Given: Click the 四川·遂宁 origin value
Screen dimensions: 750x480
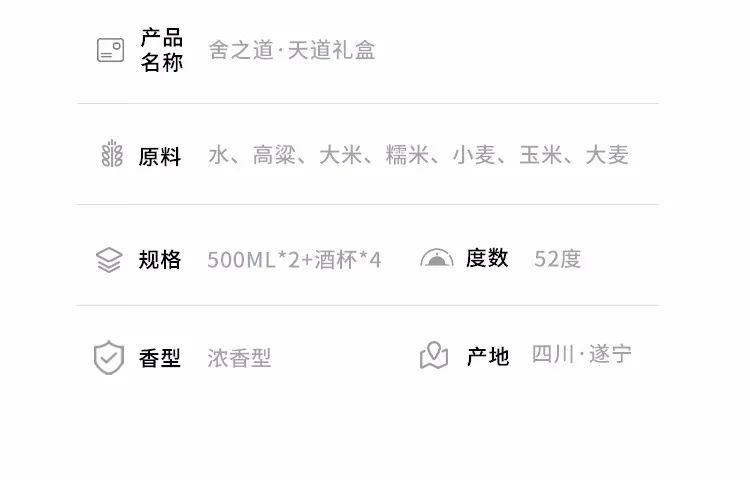Looking at the screenshot, I should pyautogui.click(x=582, y=354).
